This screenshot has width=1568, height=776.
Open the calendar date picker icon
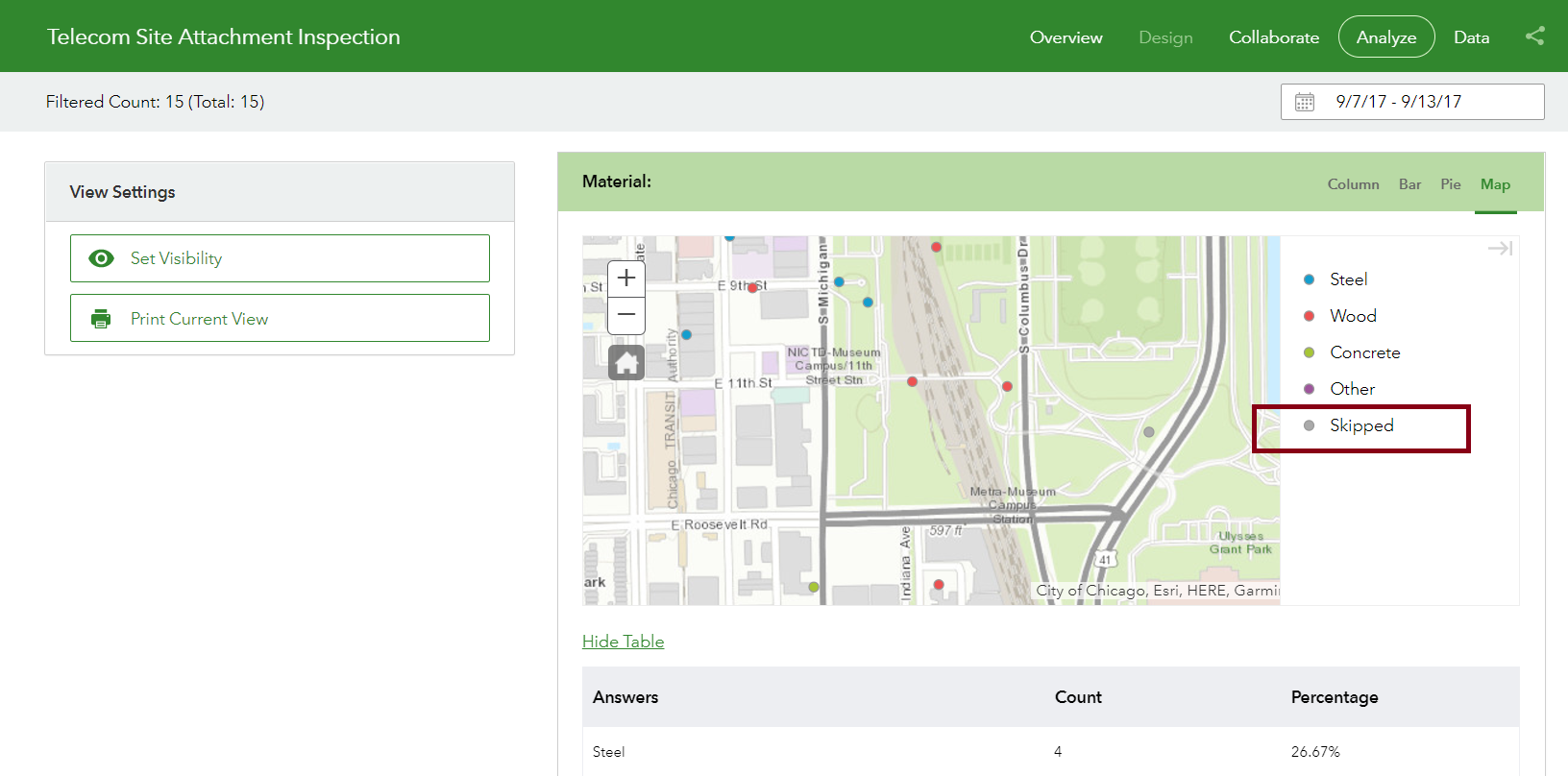1304,102
